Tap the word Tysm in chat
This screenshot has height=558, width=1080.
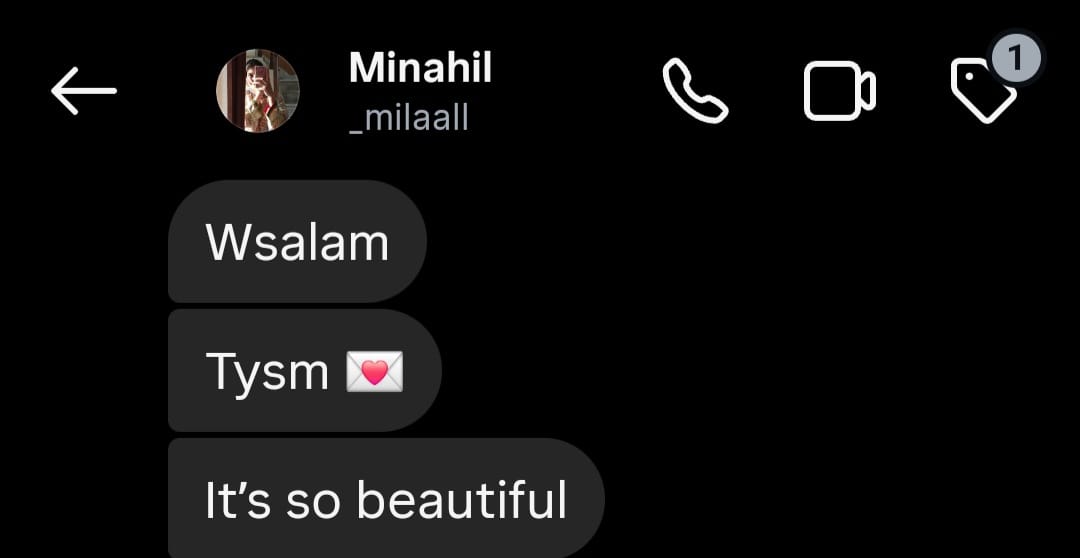tap(267, 374)
